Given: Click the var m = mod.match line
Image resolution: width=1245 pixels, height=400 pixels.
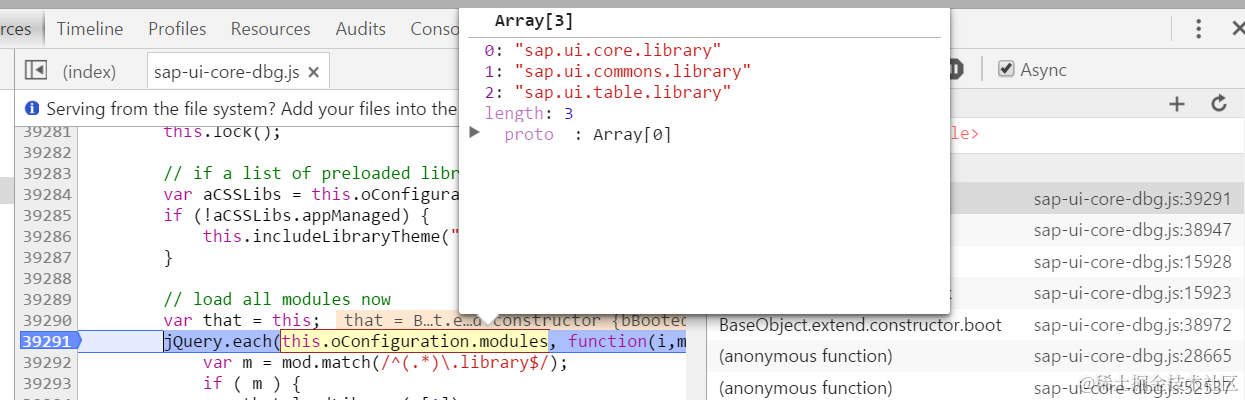Looking at the screenshot, I should coord(385,362).
